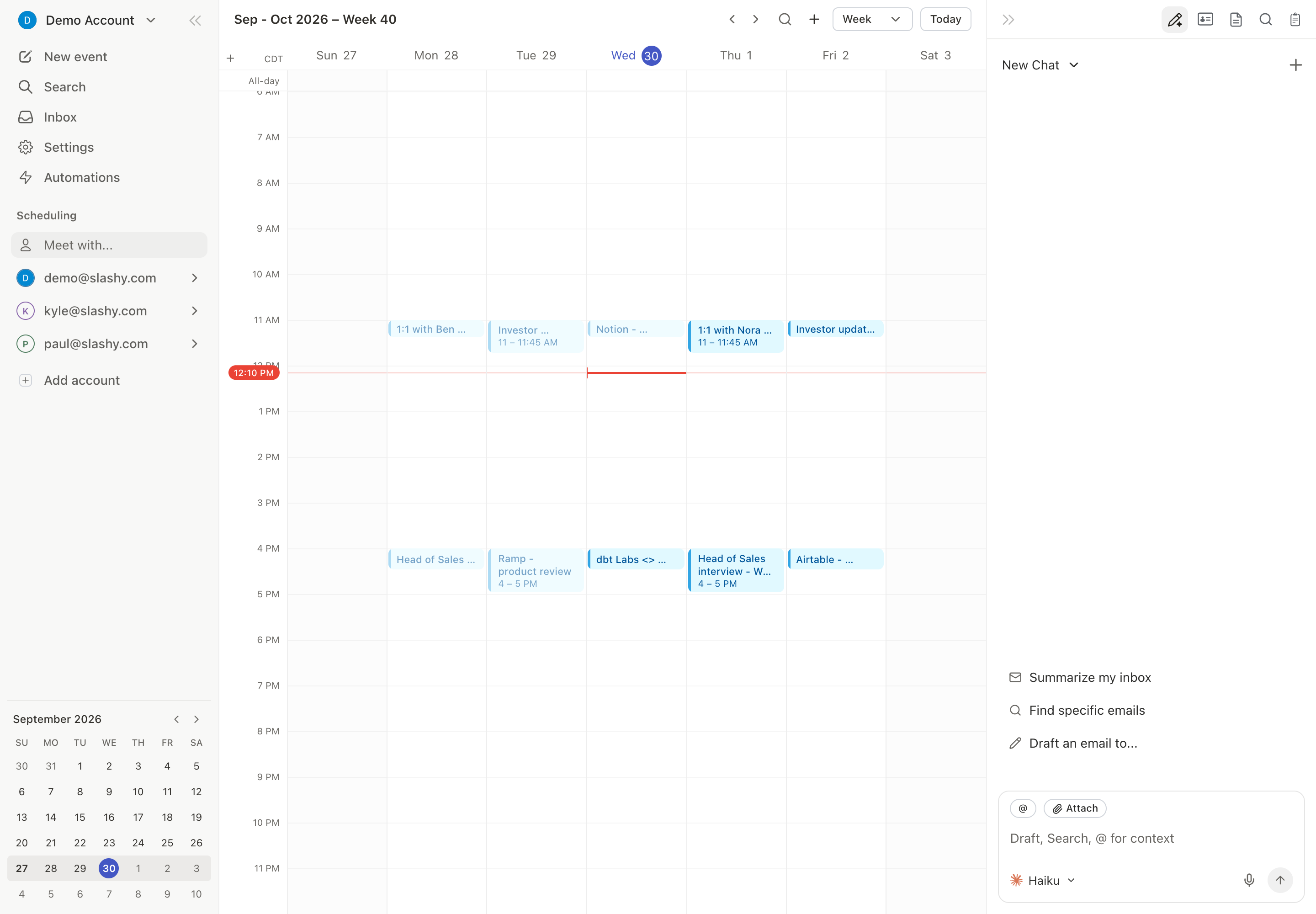The width and height of the screenshot is (1316, 914).
Task: Select Find specific emails suggestion
Action: tap(1077, 711)
